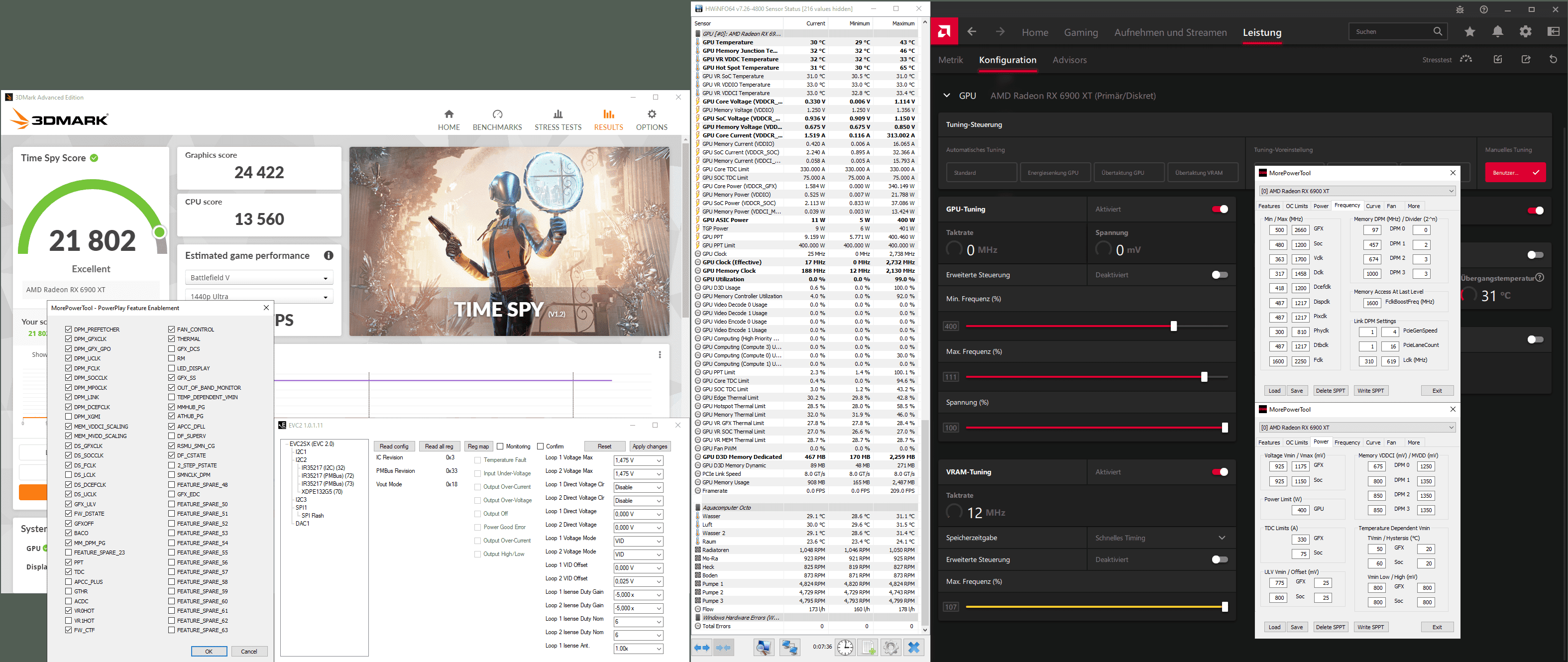Open Schnelles Timing Speicherzeitgabe dropdown
The height and width of the screenshot is (662, 1568).
[x=1161, y=538]
